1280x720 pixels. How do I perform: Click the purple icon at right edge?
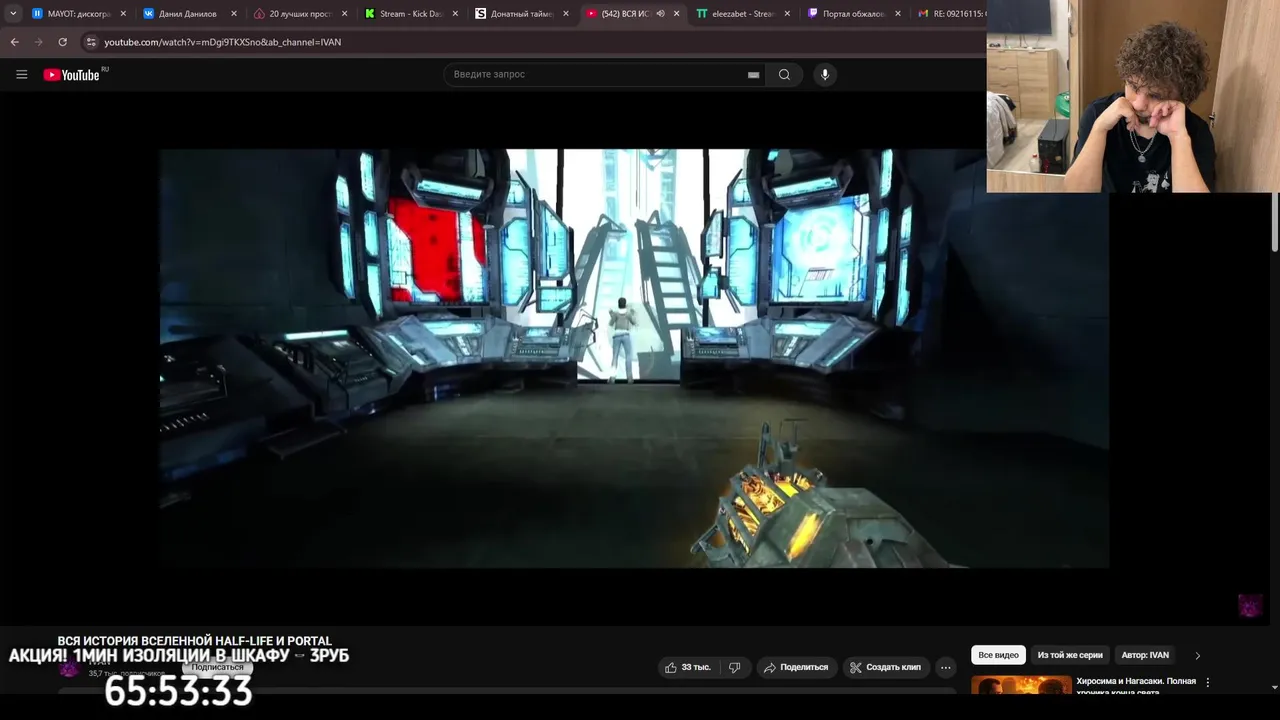[x=1250, y=605]
